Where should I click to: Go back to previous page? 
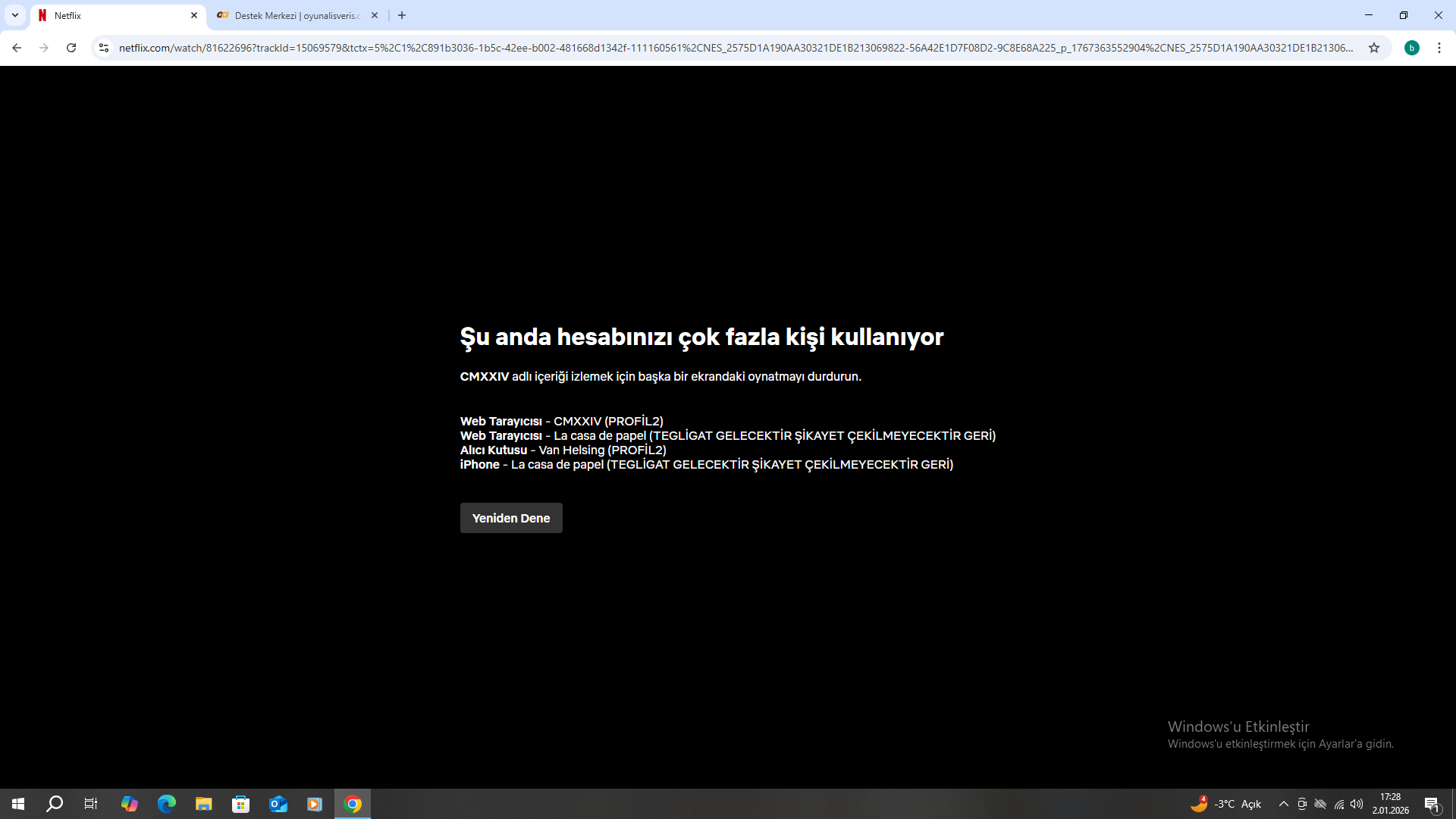(17, 48)
